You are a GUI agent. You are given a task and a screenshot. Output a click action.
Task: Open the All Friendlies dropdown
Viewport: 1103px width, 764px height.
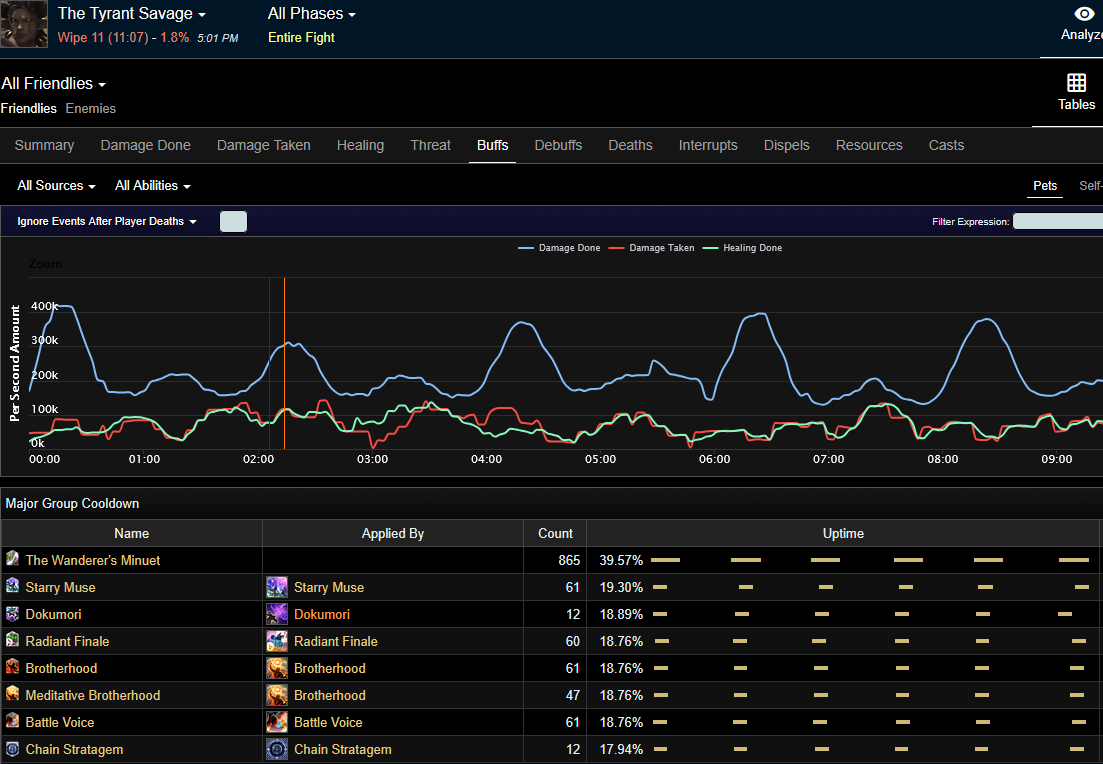(x=53, y=84)
